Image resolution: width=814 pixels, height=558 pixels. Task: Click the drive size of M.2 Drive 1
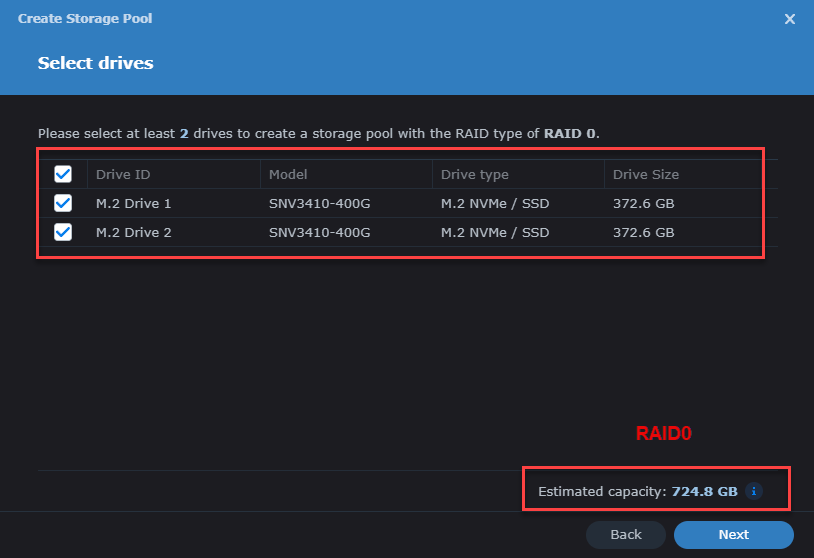click(643, 204)
